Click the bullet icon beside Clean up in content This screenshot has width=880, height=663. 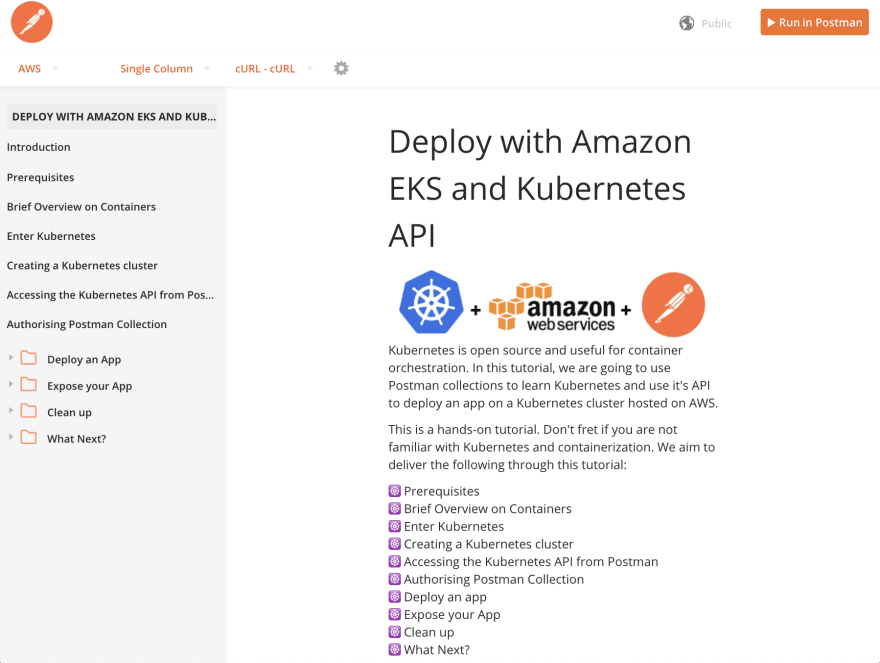pyautogui.click(x=395, y=632)
